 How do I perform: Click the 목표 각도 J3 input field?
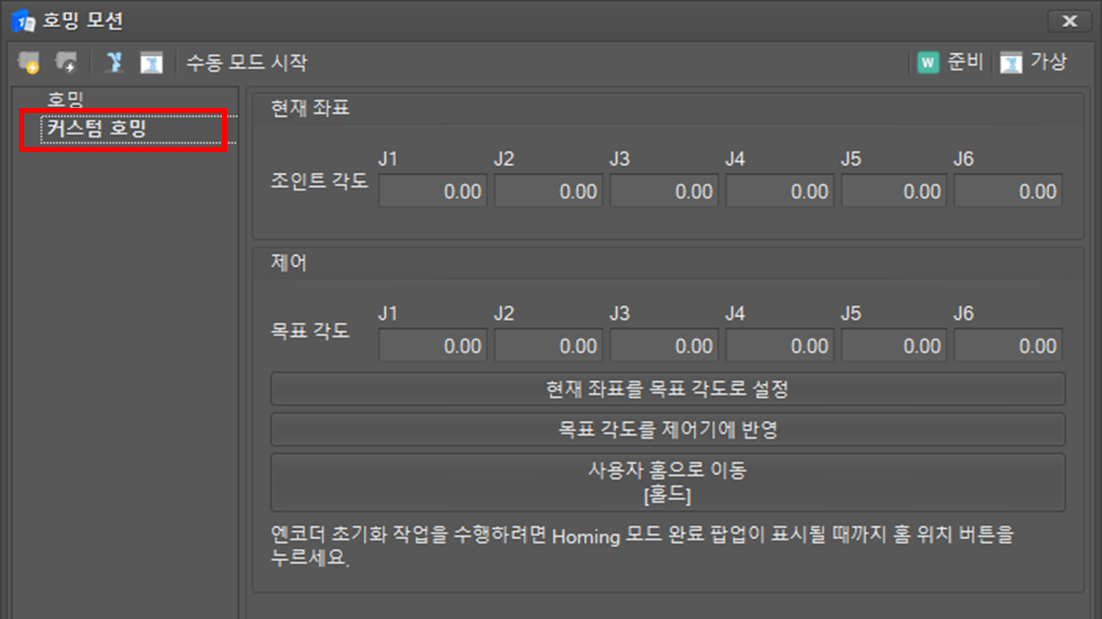tap(664, 346)
